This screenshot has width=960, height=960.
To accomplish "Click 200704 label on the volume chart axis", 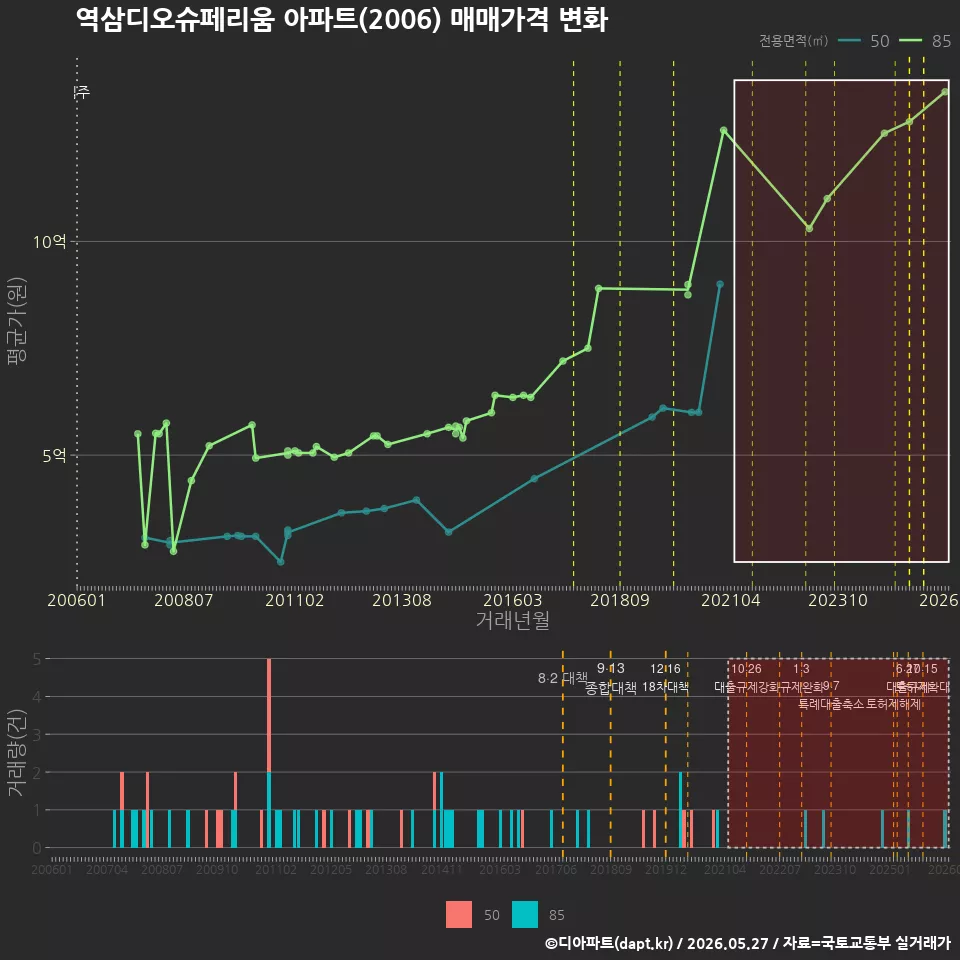I will coord(107,869).
